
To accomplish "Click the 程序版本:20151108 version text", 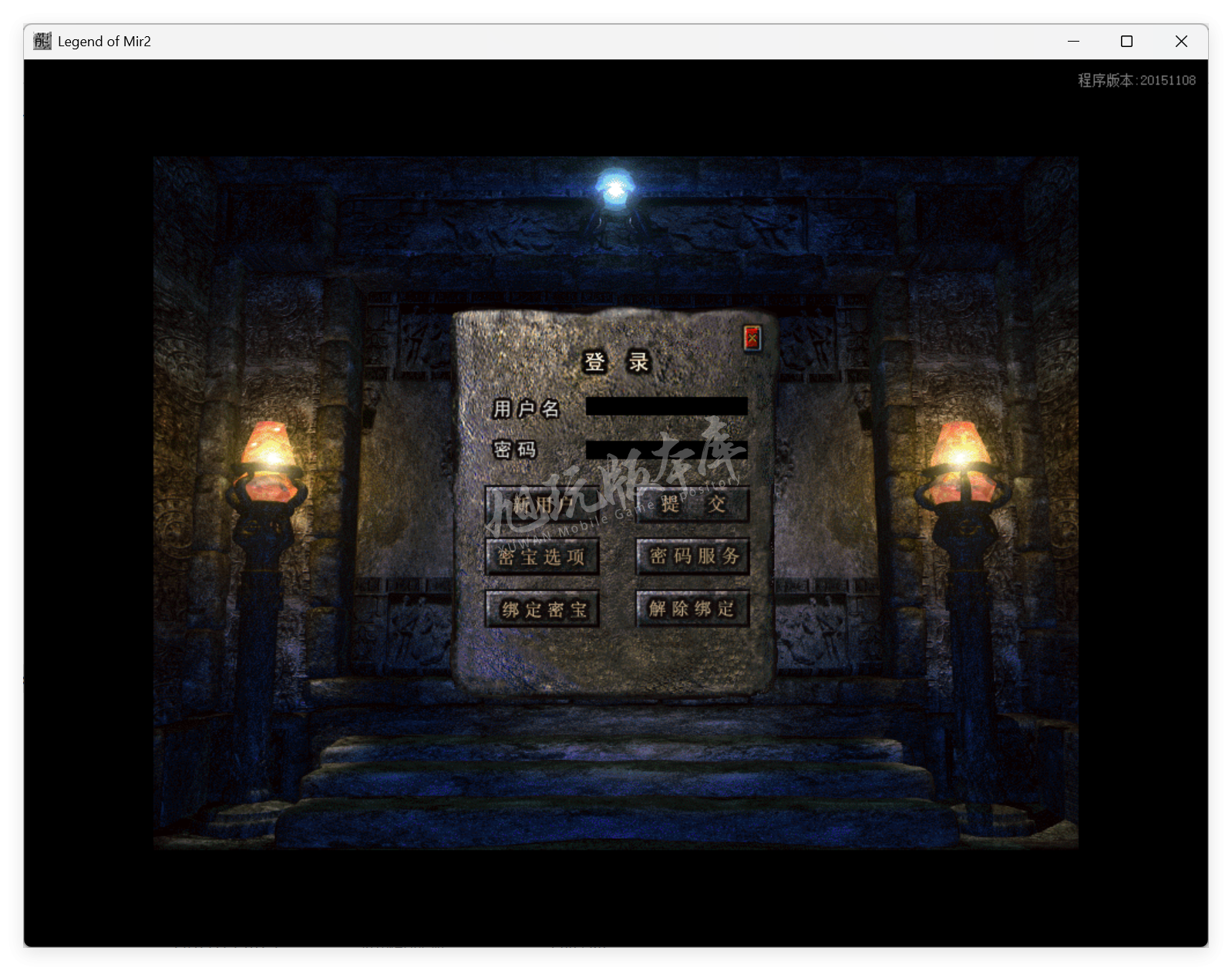I will click(1136, 80).
